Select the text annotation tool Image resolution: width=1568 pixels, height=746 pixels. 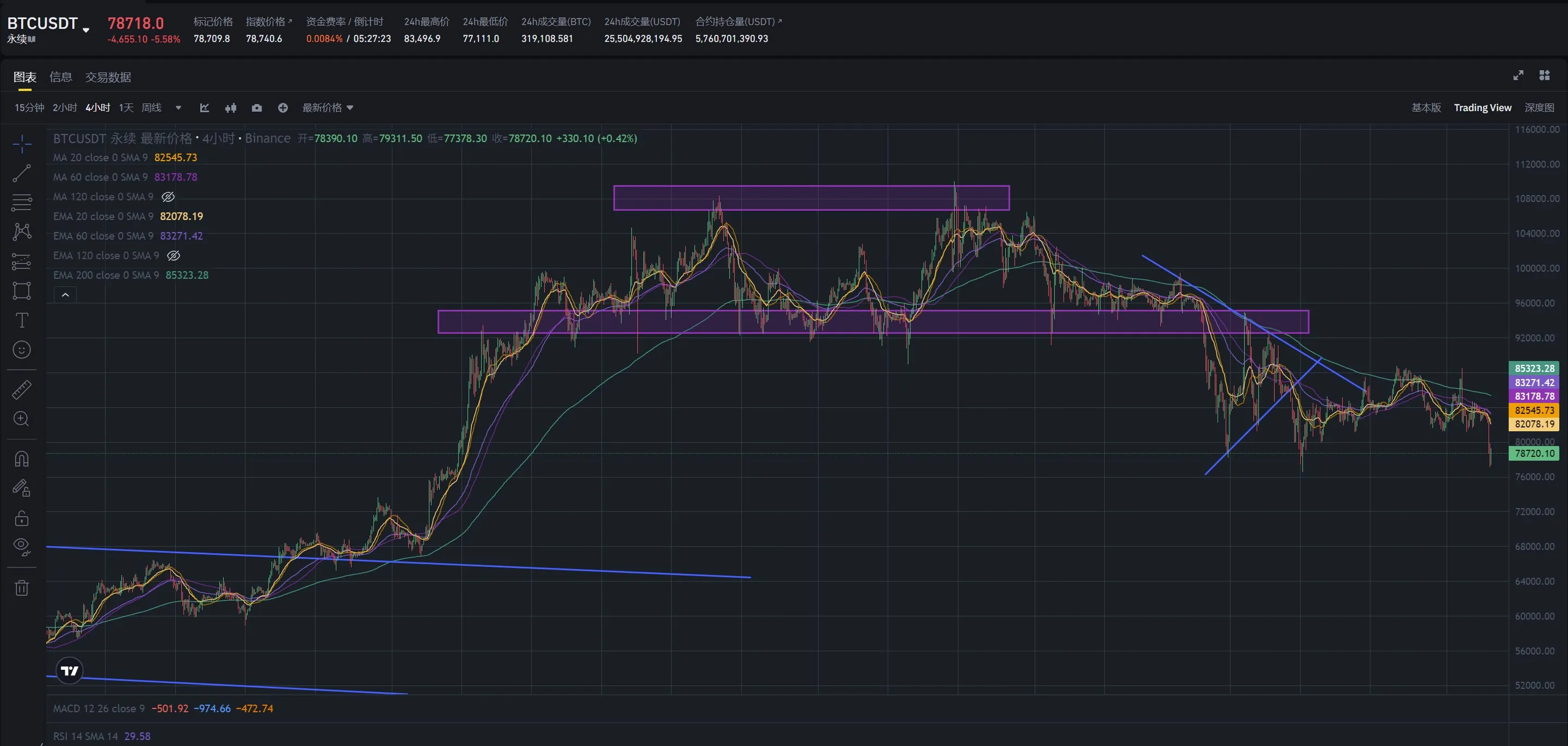tap(22, 320)
